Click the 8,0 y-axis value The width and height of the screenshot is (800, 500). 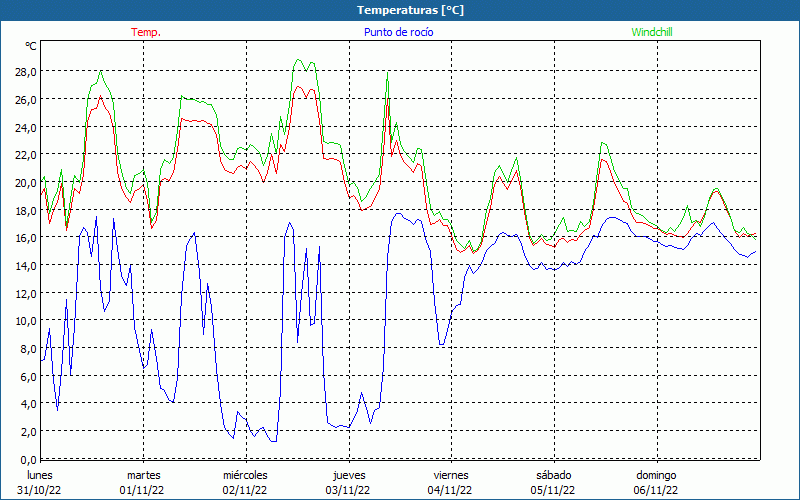pos(28,349)
